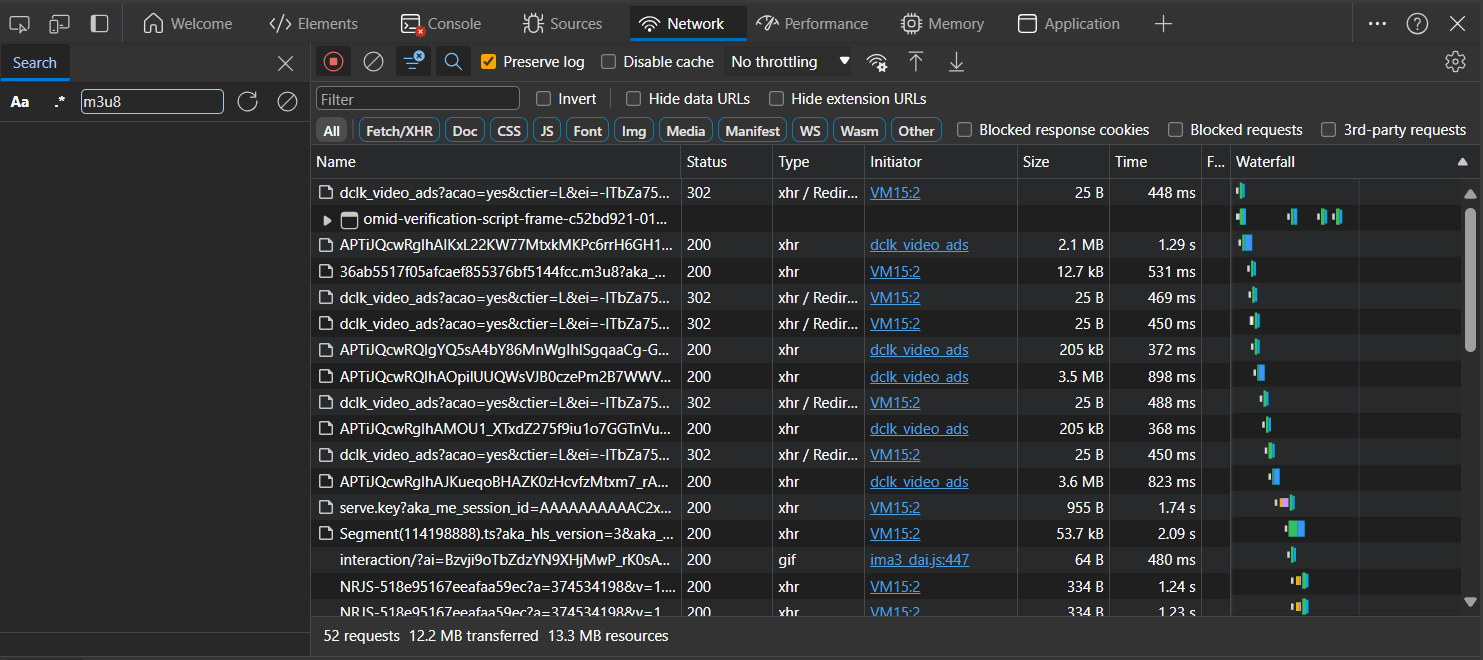Screen dimensions: 1483x660
Task: Enable the Disable cache checkbox
Action: [x=608, y=62]
